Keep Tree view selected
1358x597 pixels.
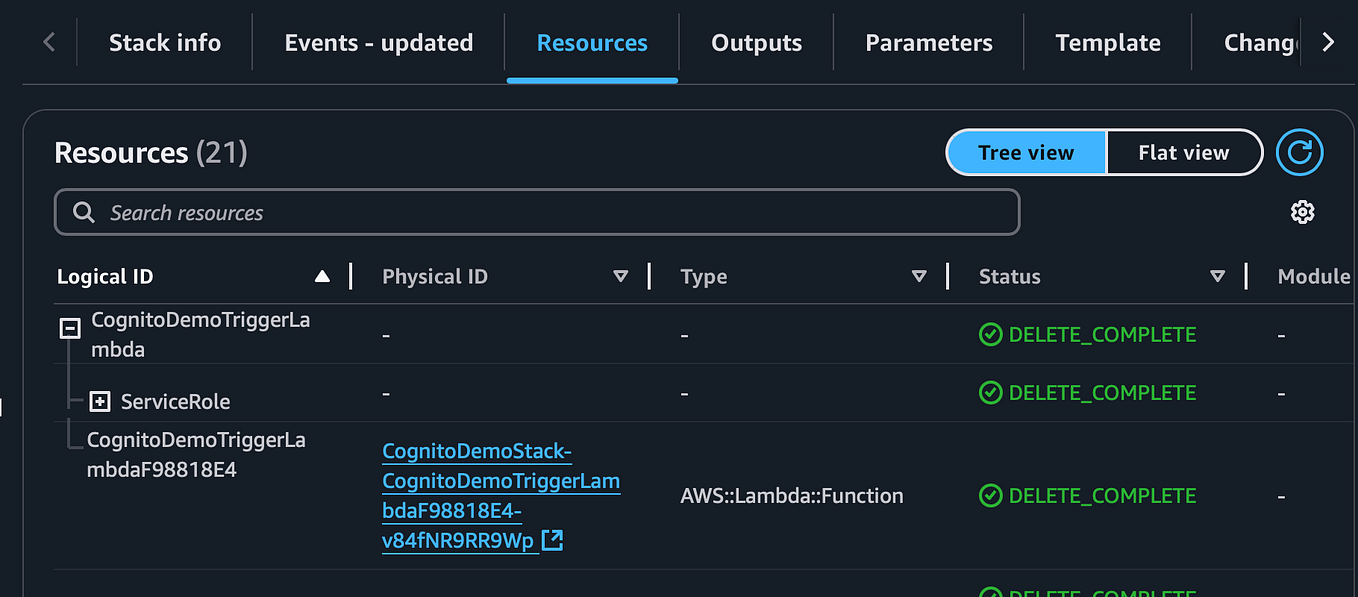tap(1026, 152)
